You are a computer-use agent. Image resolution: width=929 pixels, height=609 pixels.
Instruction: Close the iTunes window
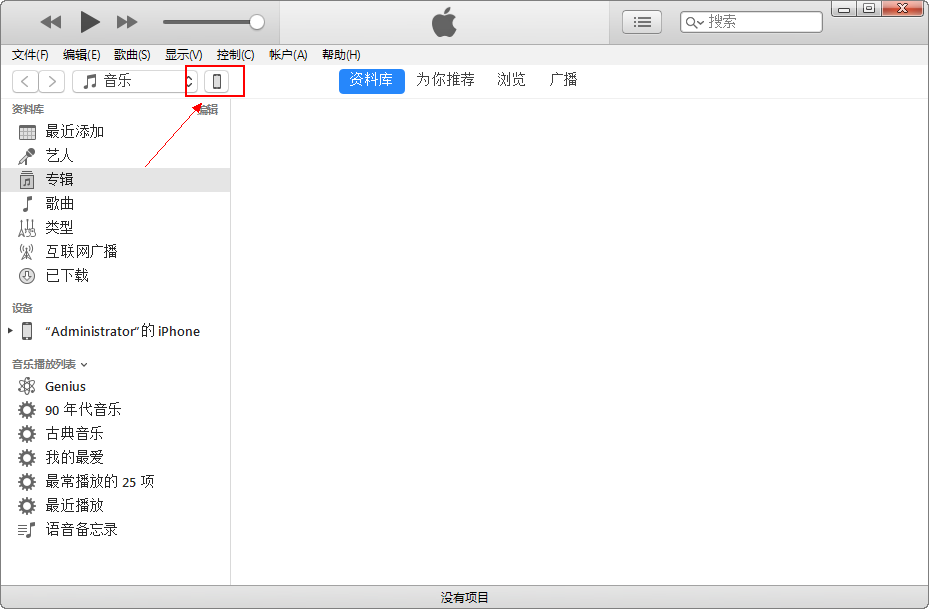(902, 8)
